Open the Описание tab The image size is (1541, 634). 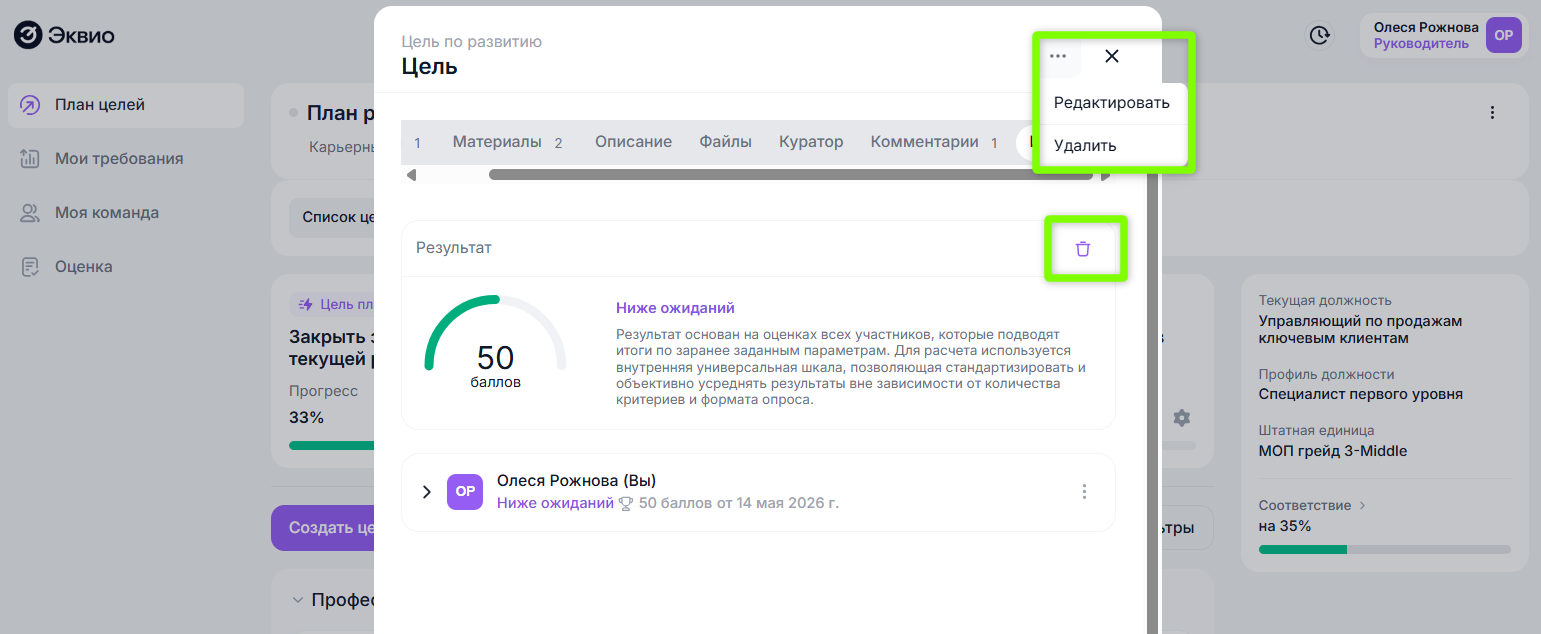(633, 142)
